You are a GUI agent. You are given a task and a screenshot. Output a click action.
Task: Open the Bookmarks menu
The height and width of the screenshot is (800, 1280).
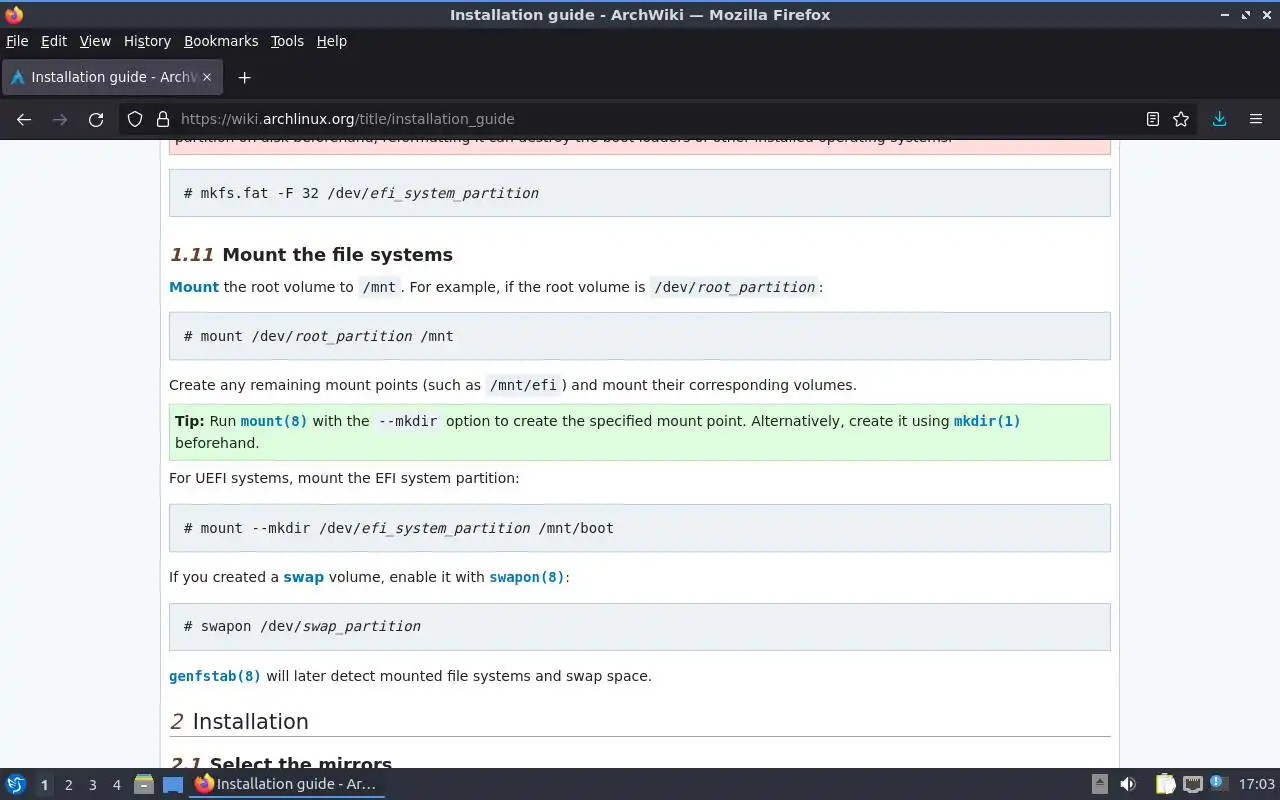tap(221, 41)
